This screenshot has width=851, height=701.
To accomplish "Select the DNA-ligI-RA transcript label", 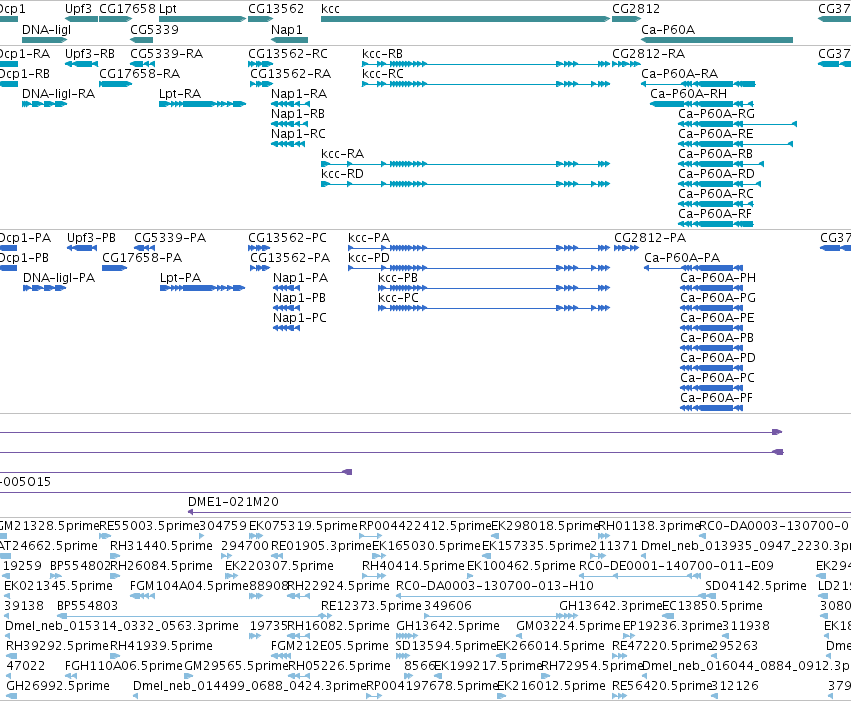I will pos(58,93).
